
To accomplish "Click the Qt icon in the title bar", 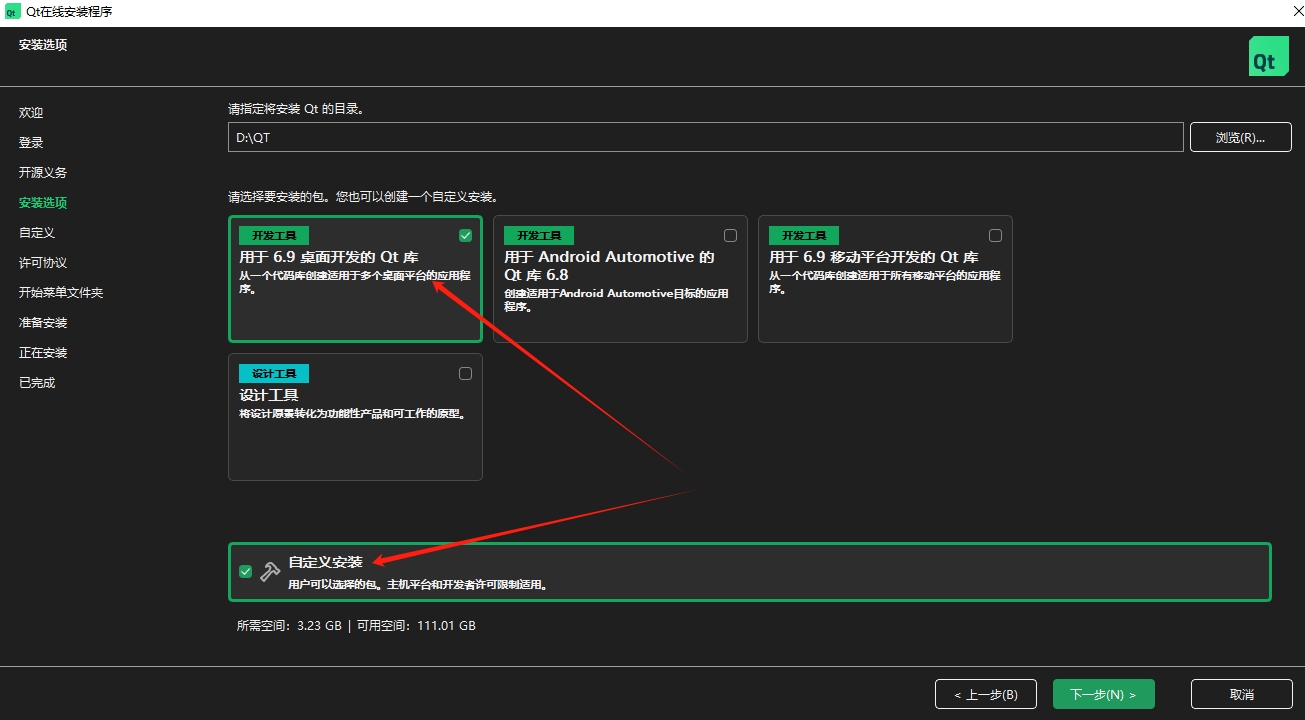I will coord(13,11).
